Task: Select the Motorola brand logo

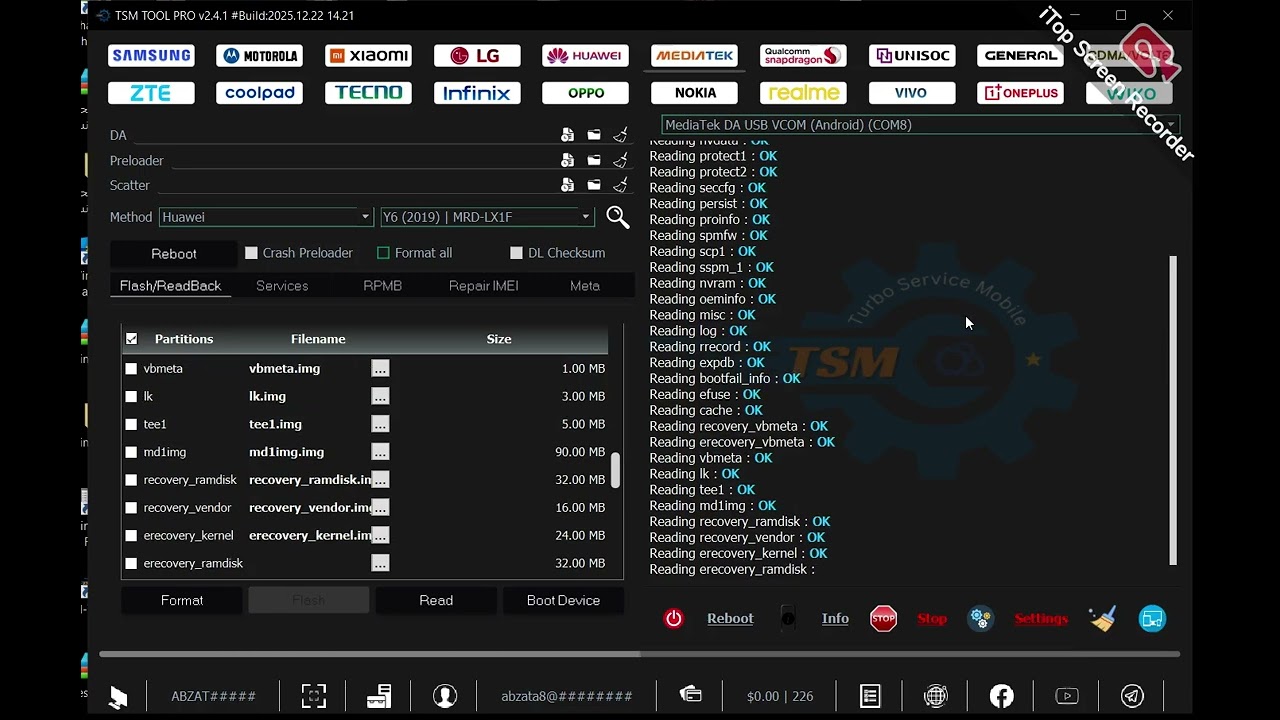Action: pyautogui.click(x=260, y=56)
